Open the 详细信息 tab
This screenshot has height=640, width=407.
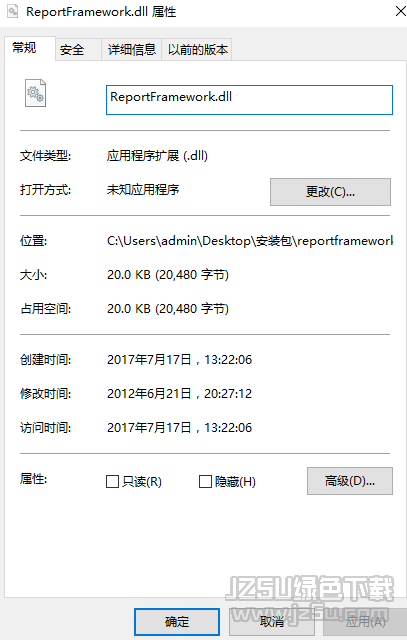pyautogui.click(x=131, y=50)
